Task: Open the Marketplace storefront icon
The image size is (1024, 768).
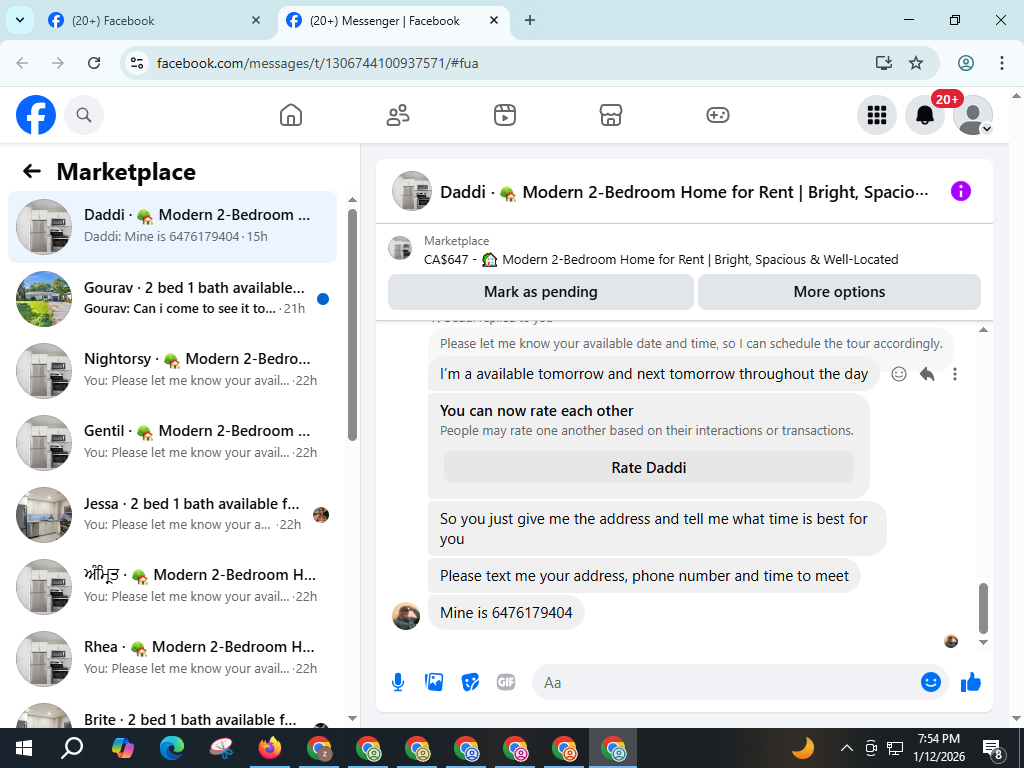Action: click(x=611, y=116)
